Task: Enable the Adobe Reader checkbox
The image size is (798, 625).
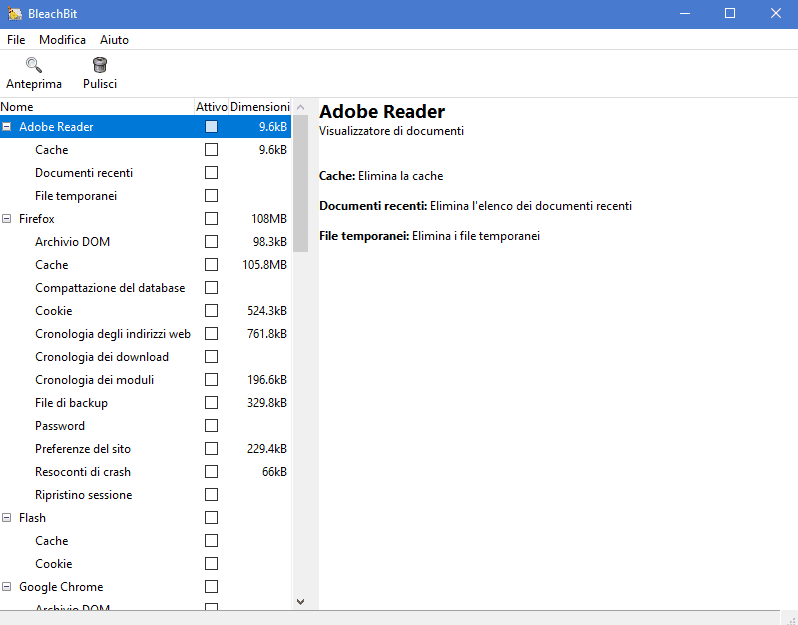Action: pyautogui.click(x=211, y=127)
